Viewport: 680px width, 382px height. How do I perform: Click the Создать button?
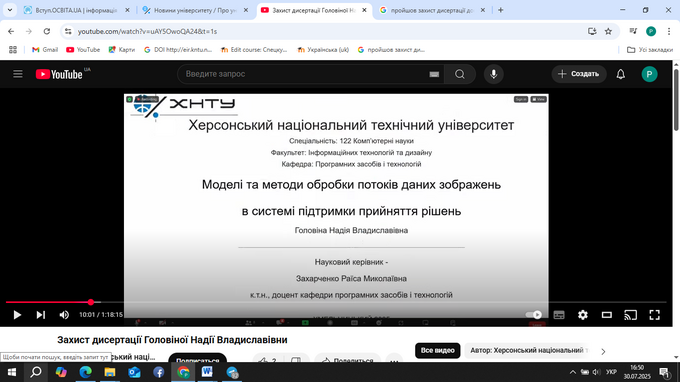click(579, 74)
